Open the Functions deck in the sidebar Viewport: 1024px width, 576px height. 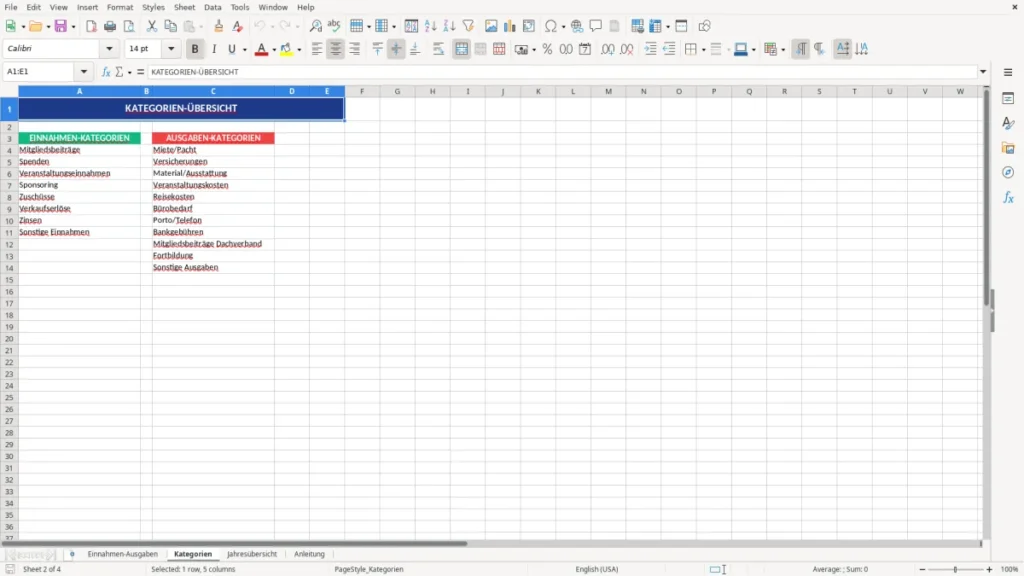(1008, 197)
